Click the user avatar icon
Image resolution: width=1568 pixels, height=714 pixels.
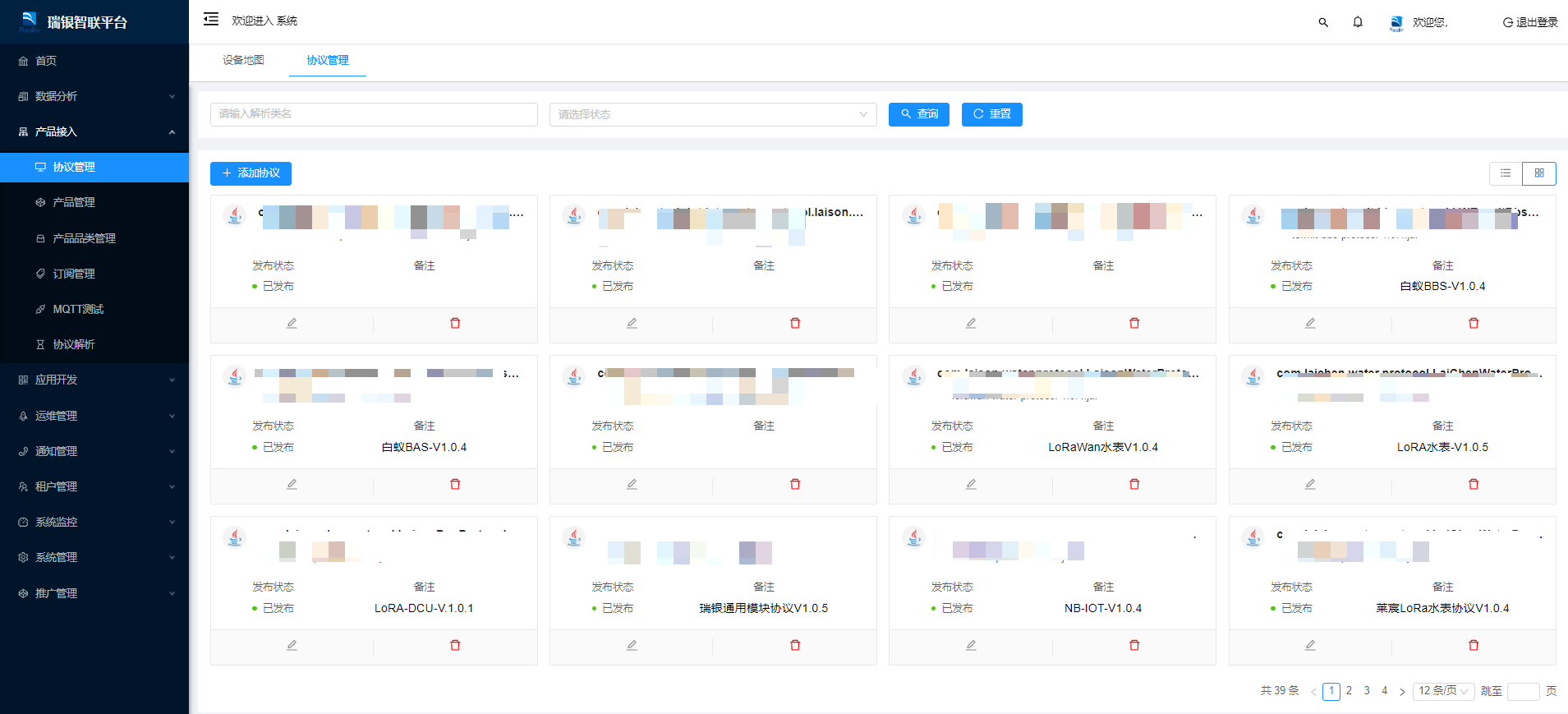coord(1396,23)
